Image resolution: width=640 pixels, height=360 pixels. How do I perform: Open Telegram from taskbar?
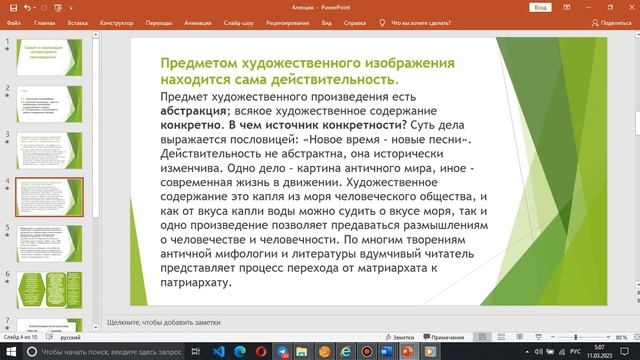[282, 351]
